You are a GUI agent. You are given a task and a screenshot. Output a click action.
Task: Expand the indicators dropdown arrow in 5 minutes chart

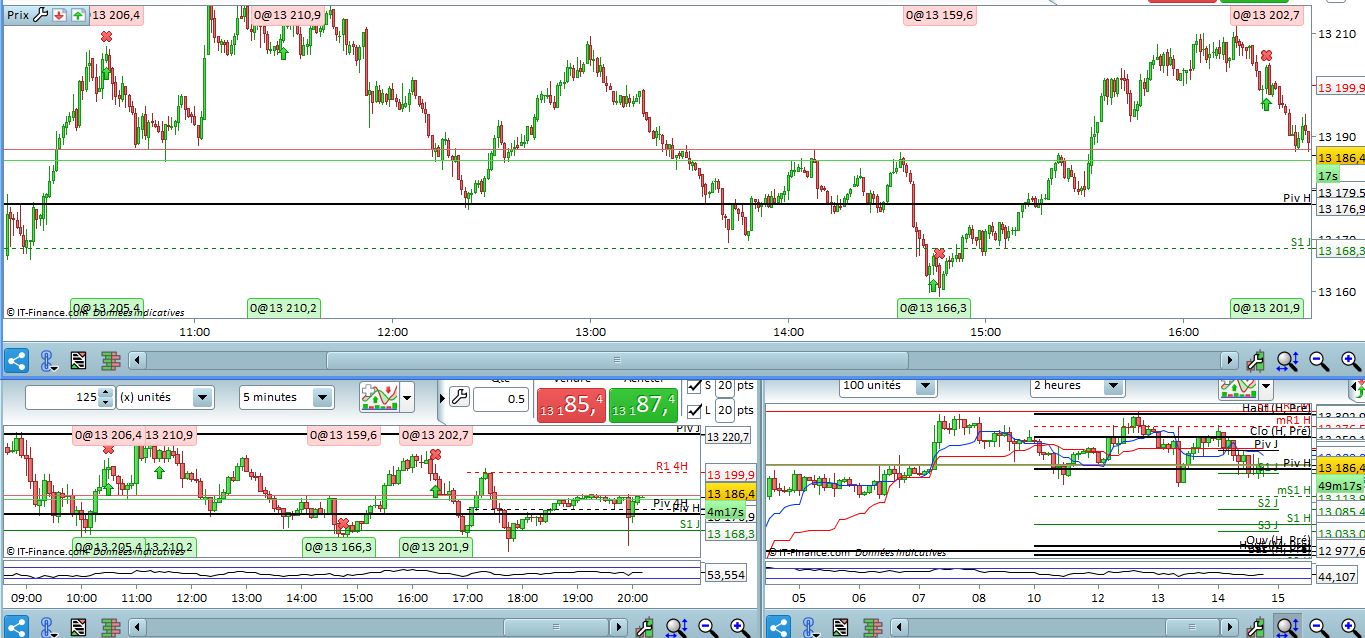(406, 398)
